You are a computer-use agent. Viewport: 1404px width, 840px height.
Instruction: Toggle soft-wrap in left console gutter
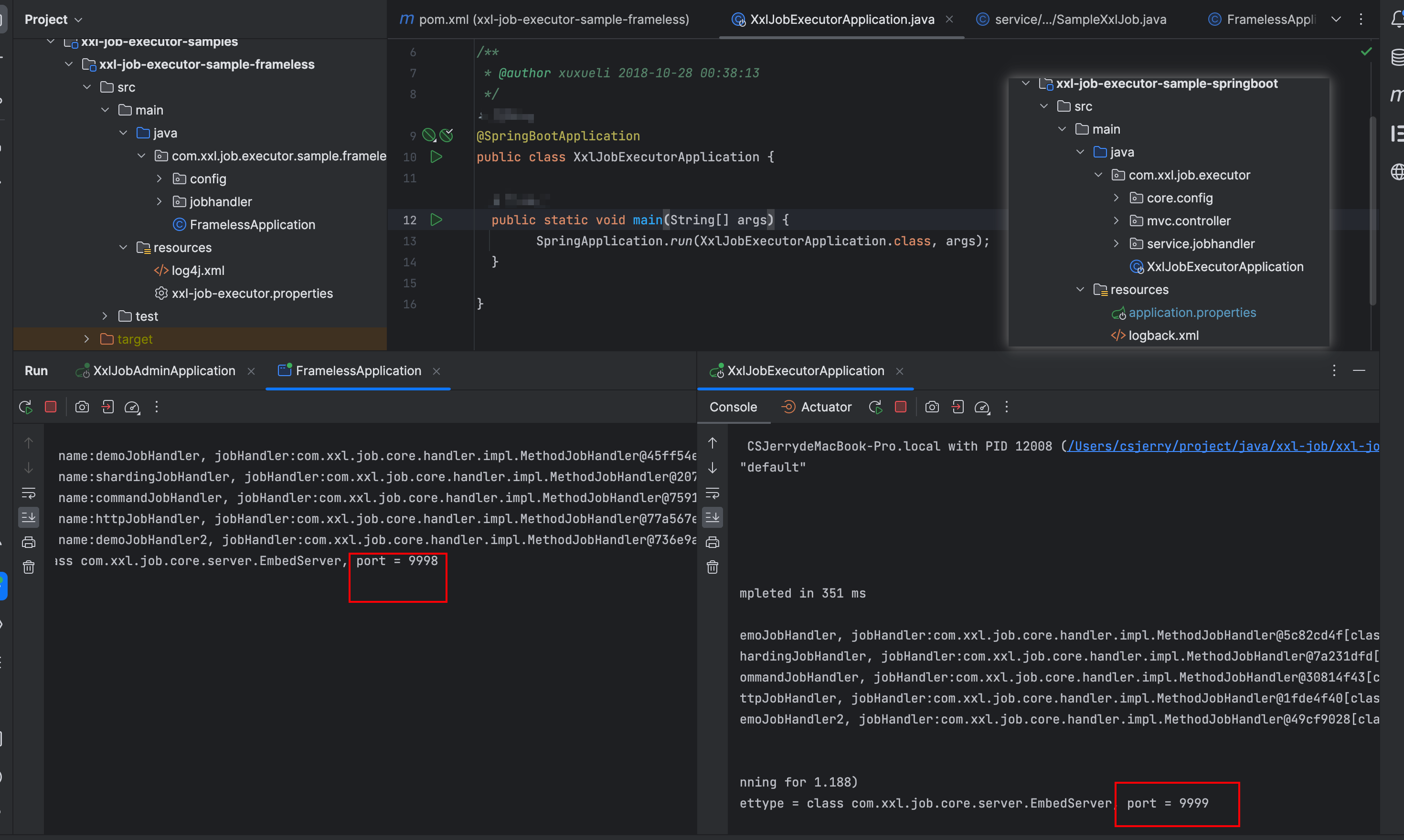(x=28, y=493)
